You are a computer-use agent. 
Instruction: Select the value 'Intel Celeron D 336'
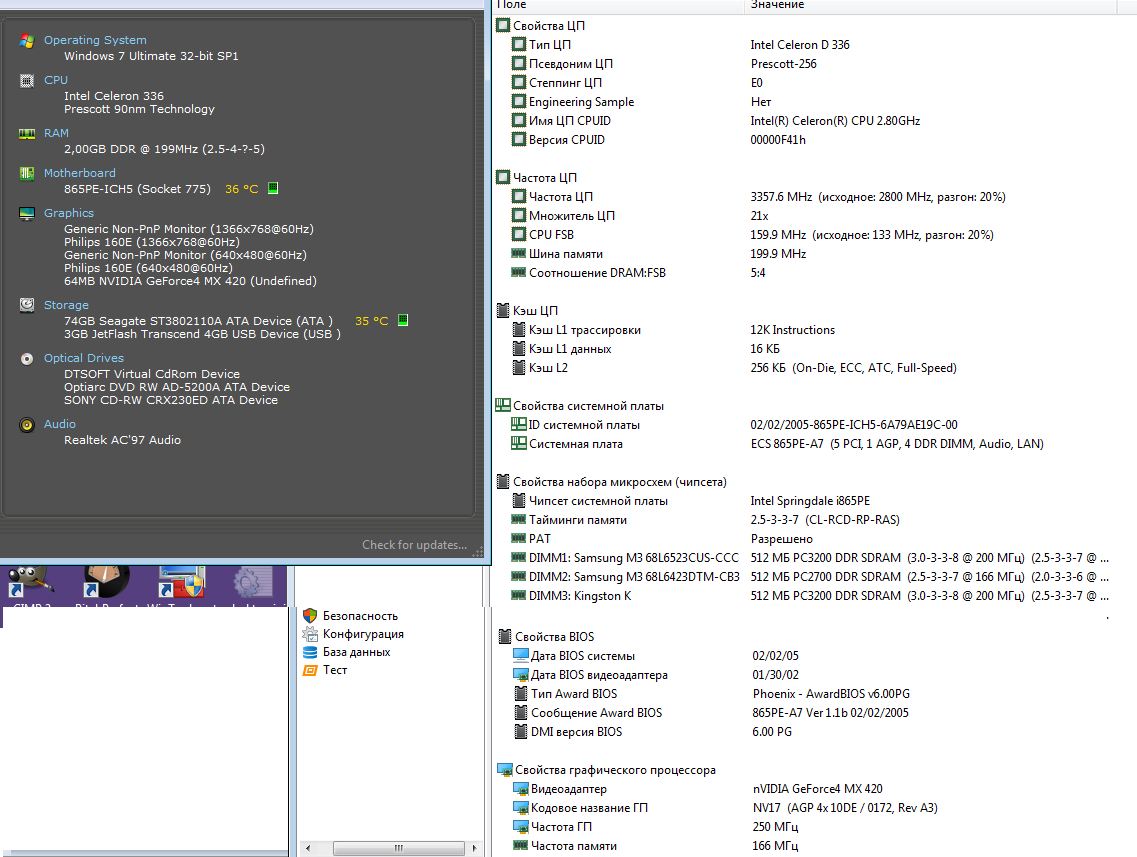[800, 45]
